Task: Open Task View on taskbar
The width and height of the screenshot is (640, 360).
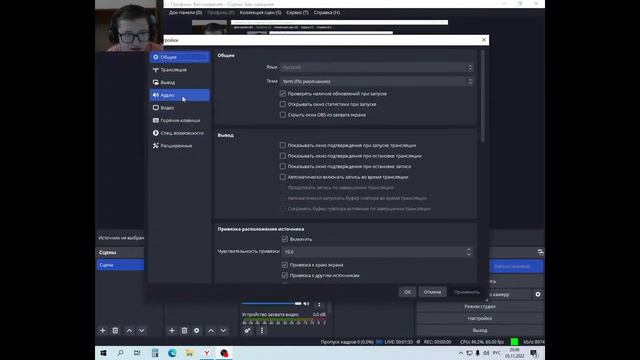Action: [137, 353]
